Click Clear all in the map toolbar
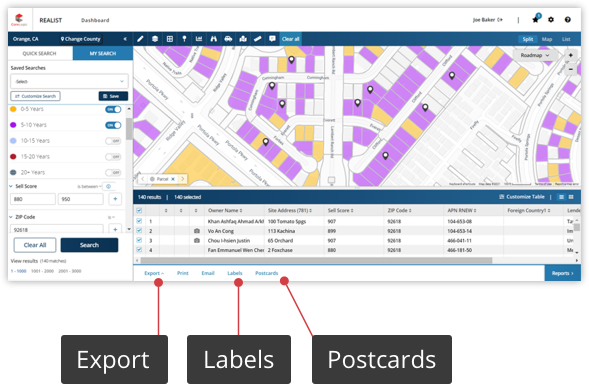The image size is (589, 384). coord(290,39)
